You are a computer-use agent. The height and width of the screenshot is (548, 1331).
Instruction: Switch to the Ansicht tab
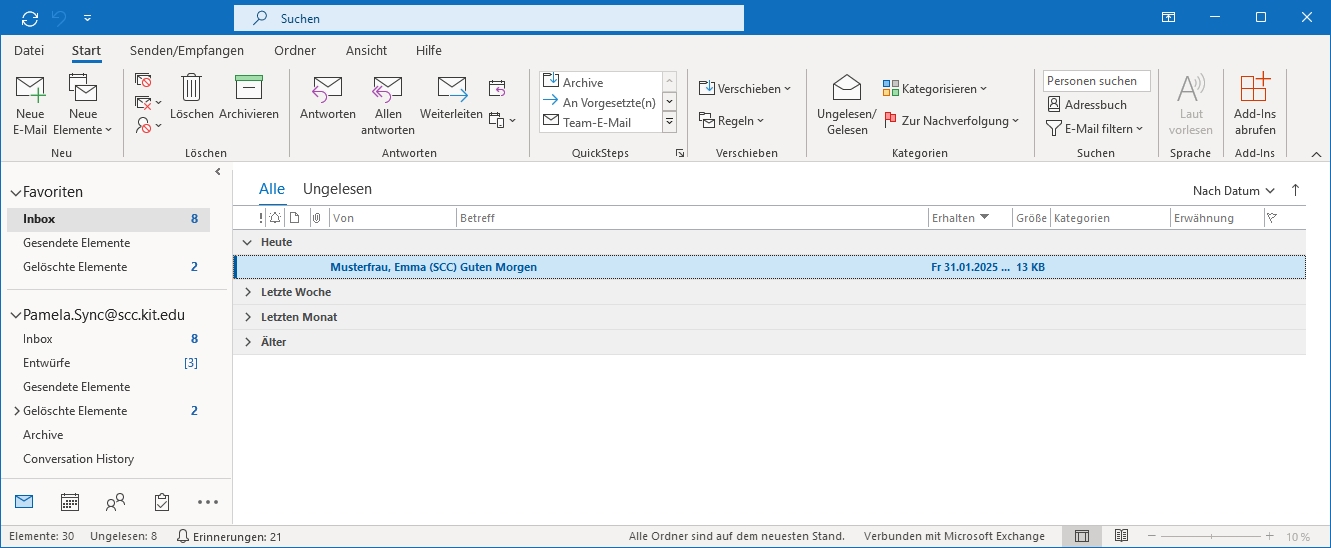(x=366, y=50)
